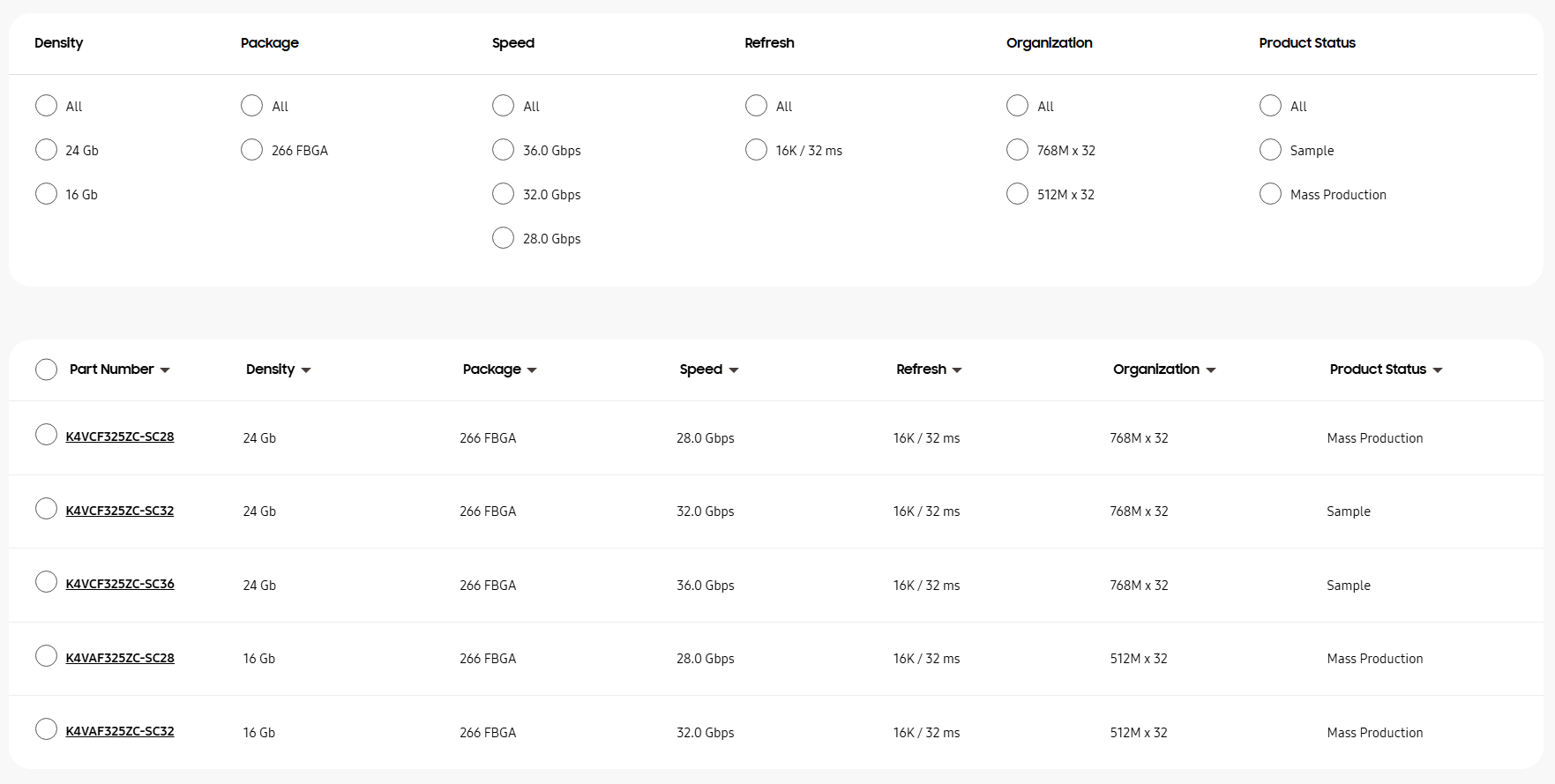This screenshot has width=1555, height=784.
Task: Sort by Product Status column header
Action: tap(1385, 370)
